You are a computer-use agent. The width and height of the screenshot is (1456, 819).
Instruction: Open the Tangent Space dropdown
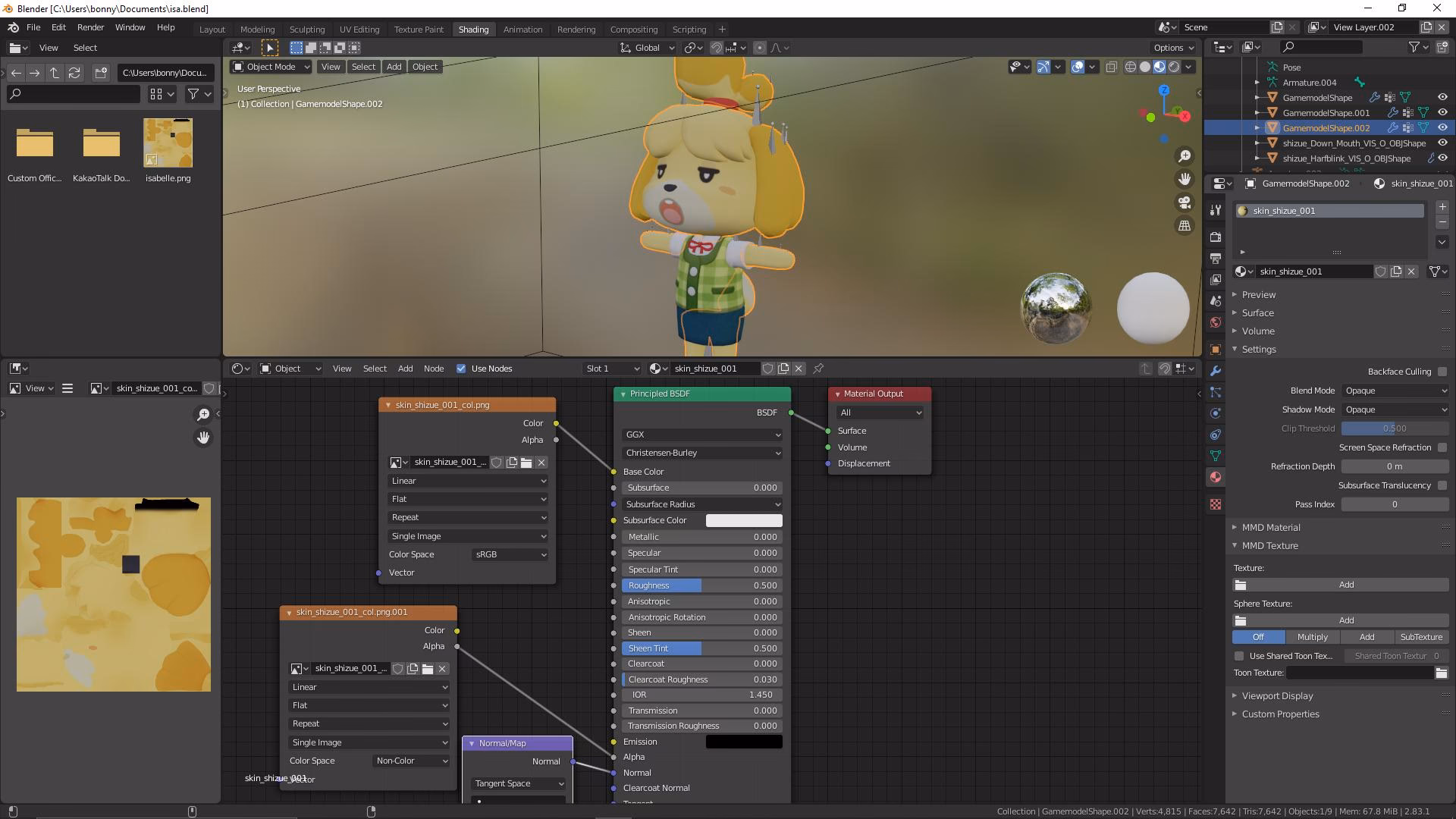coord(519,783)
